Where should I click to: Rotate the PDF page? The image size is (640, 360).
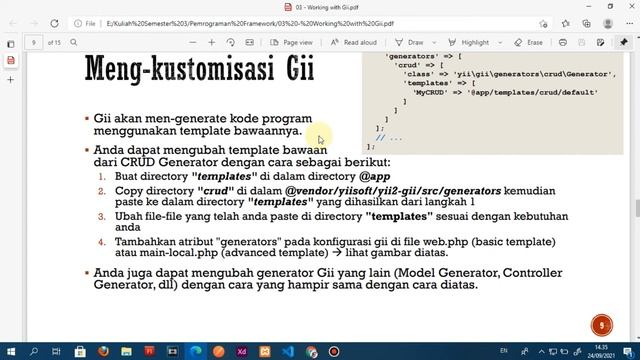coord(231,42)
